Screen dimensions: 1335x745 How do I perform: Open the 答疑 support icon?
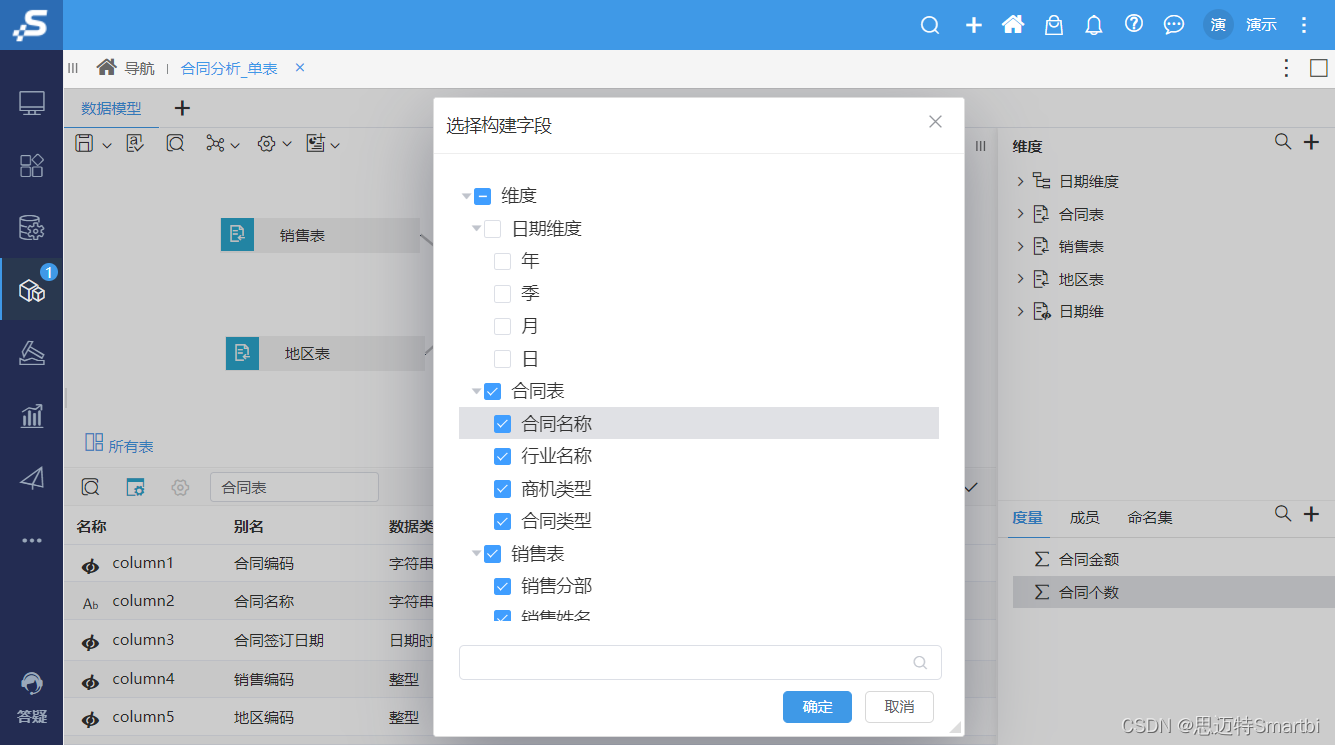(32, 698)
